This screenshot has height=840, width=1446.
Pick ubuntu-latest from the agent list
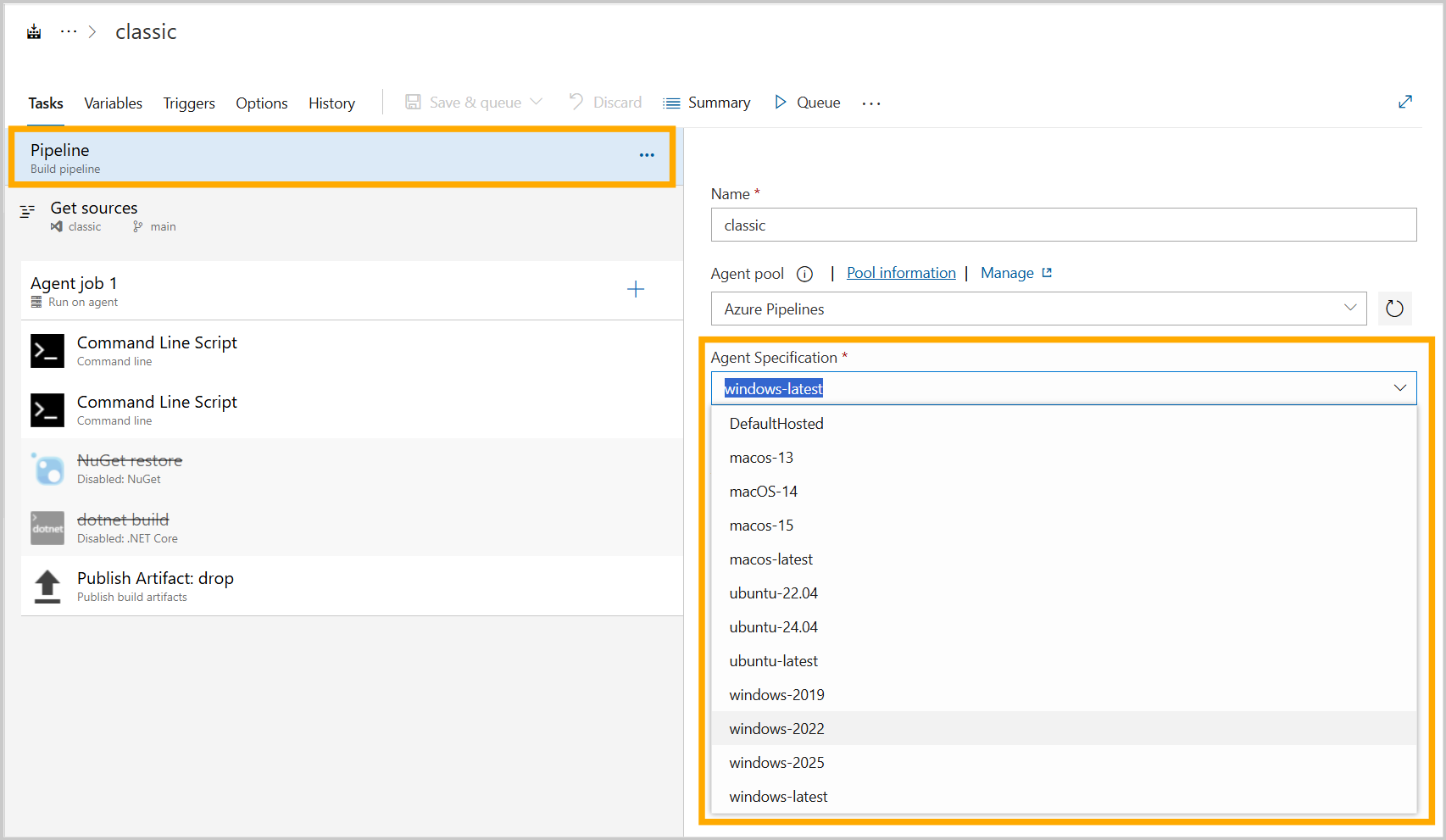click(x=773, y=661)
